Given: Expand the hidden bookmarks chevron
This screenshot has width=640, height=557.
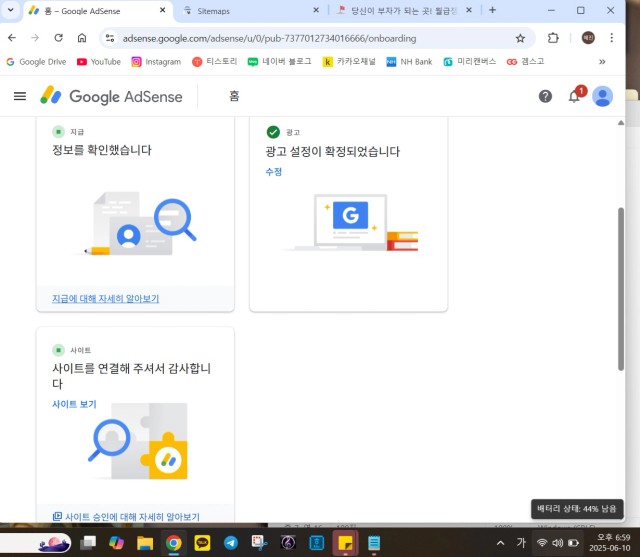Looking at the screenshot, I should (602, 62).
